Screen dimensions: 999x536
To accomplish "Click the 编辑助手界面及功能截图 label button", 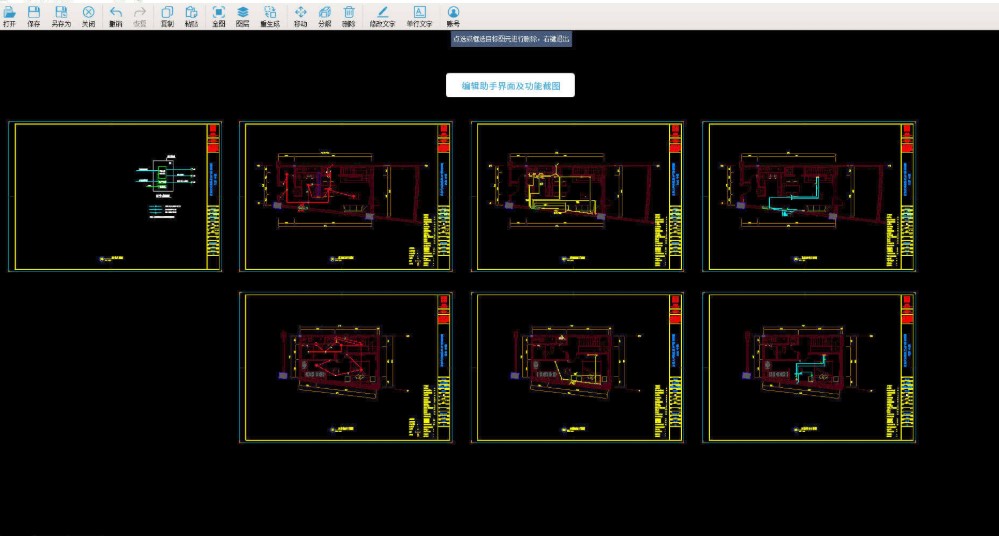I will (x=510, y=86).
